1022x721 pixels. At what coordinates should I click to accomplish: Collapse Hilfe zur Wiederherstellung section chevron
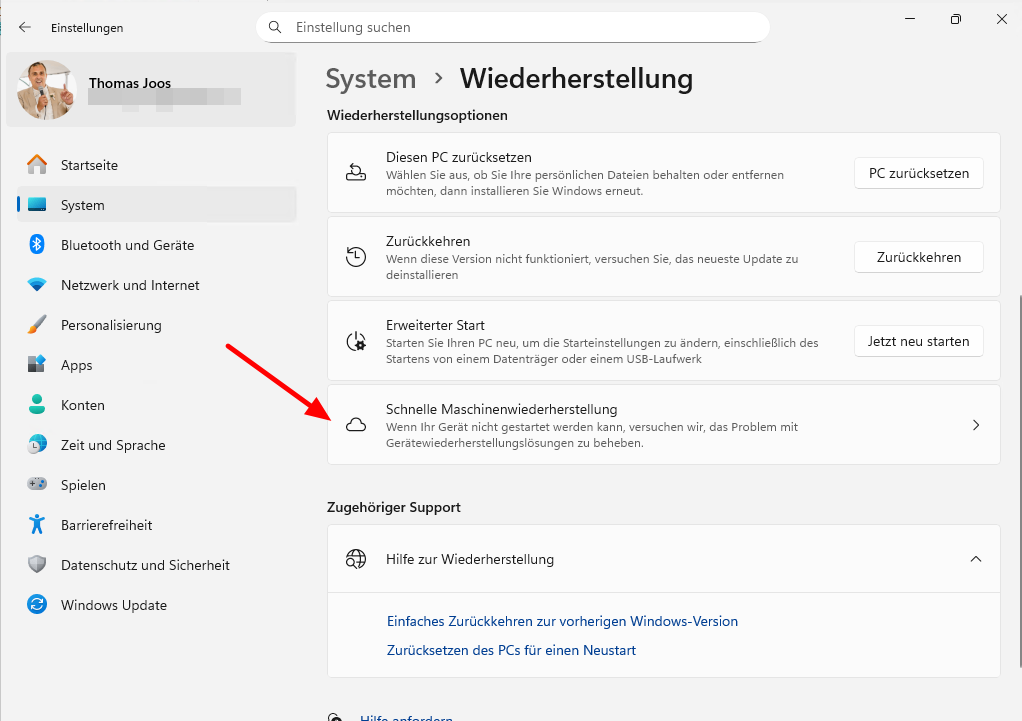coord(976,559)
